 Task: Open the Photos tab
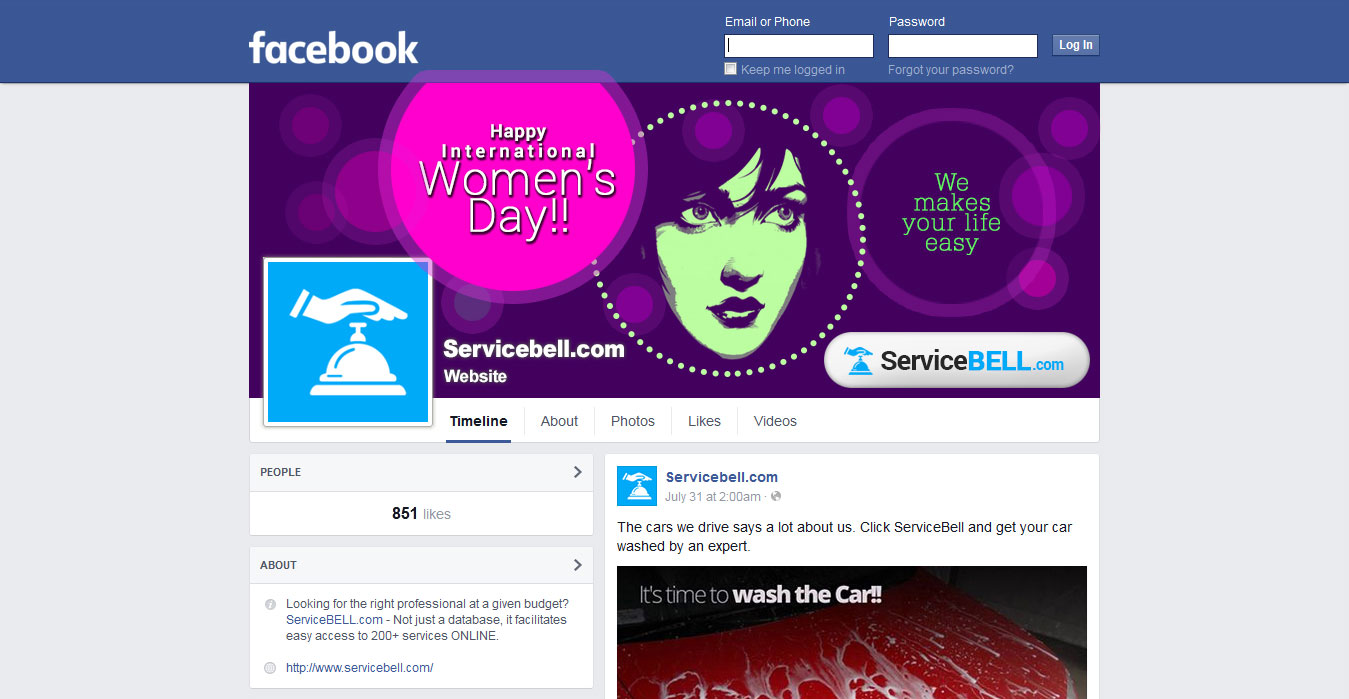point(633,421)
